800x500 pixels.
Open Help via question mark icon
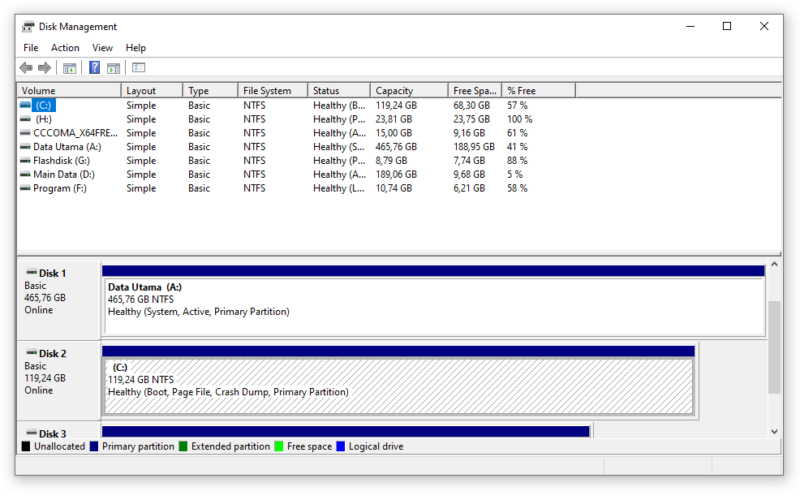(94, 67)
